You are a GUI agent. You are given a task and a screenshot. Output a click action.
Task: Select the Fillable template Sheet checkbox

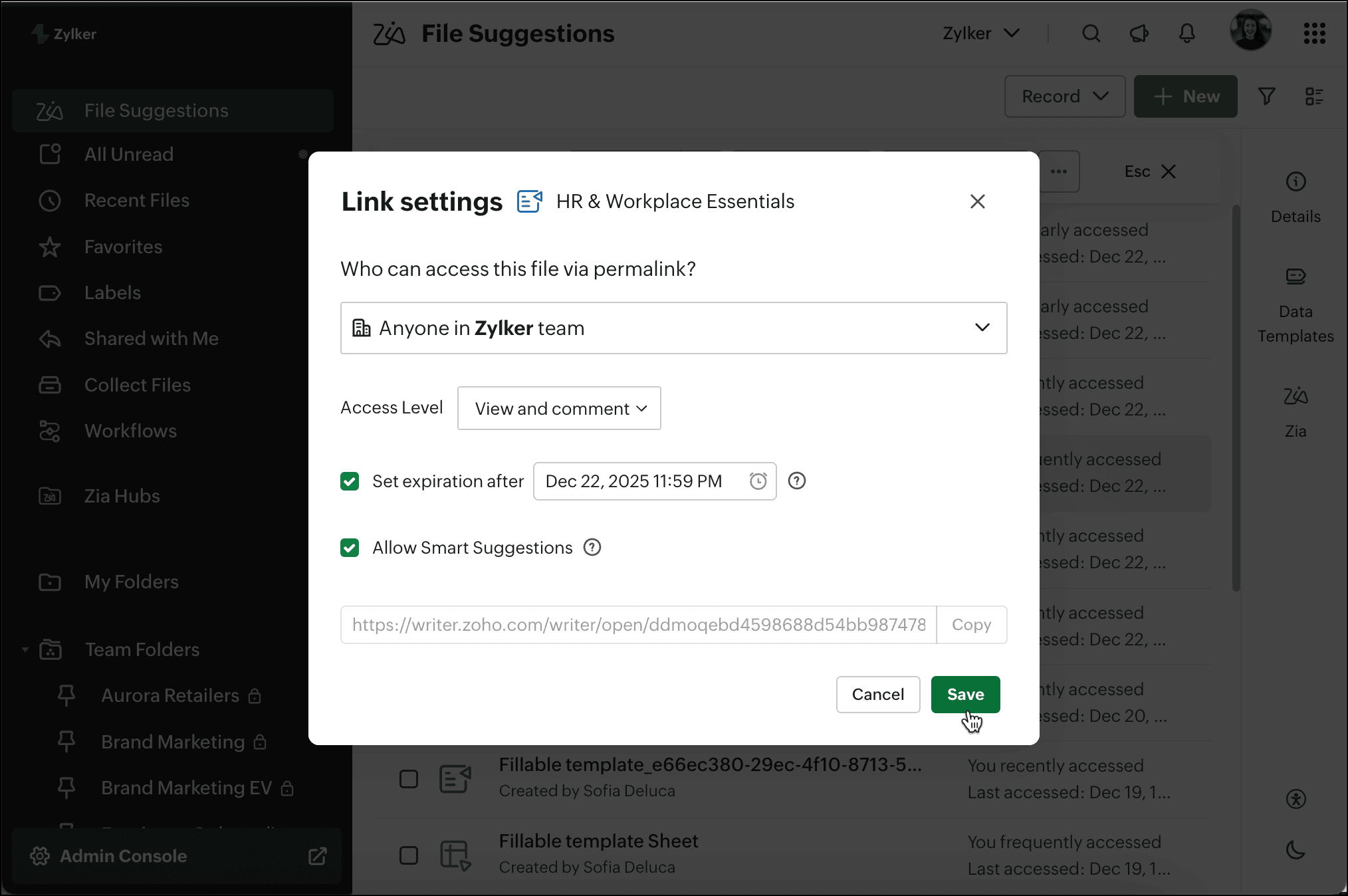coord(409,855)
